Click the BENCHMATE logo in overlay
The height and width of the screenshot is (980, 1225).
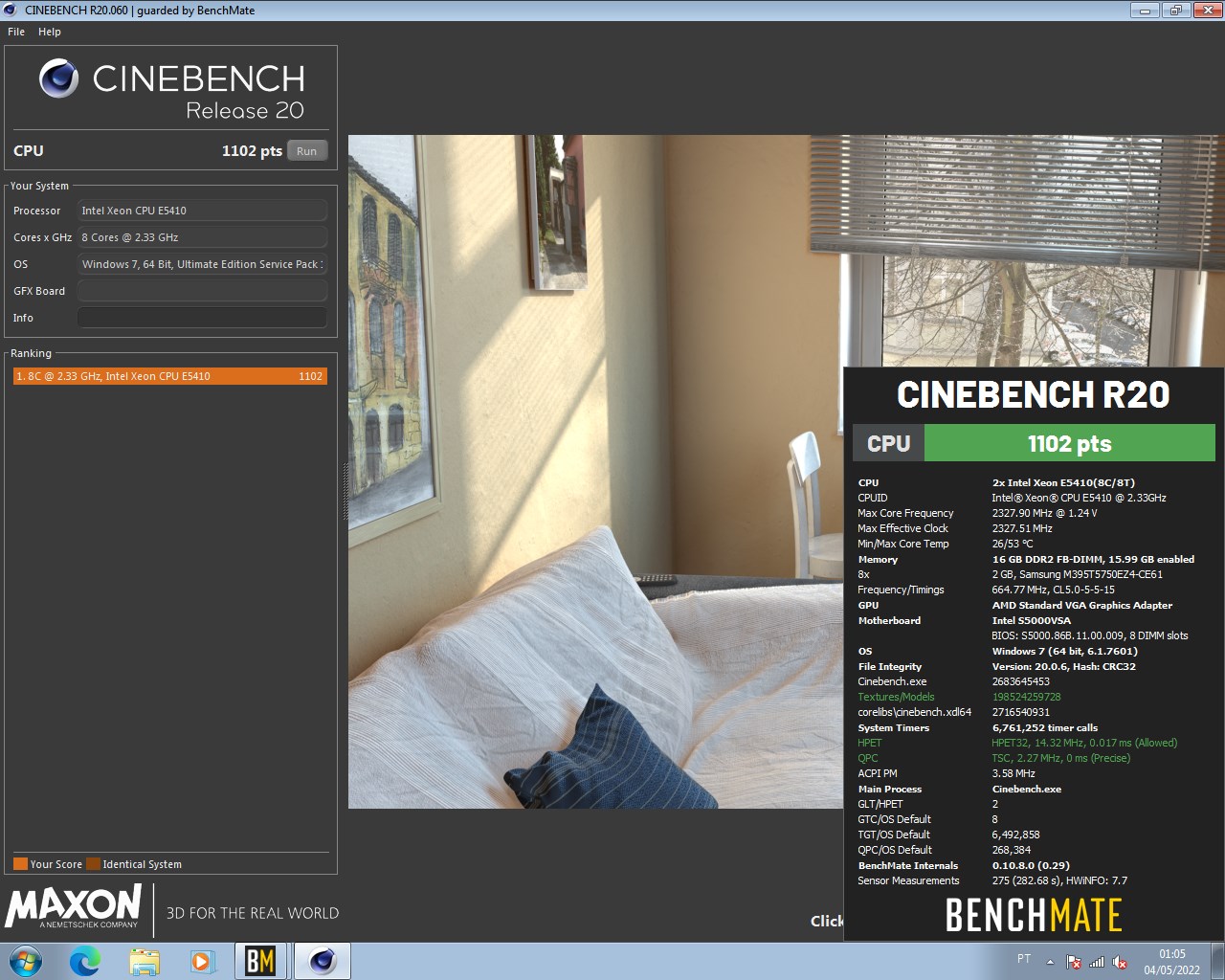[1034, 915]
